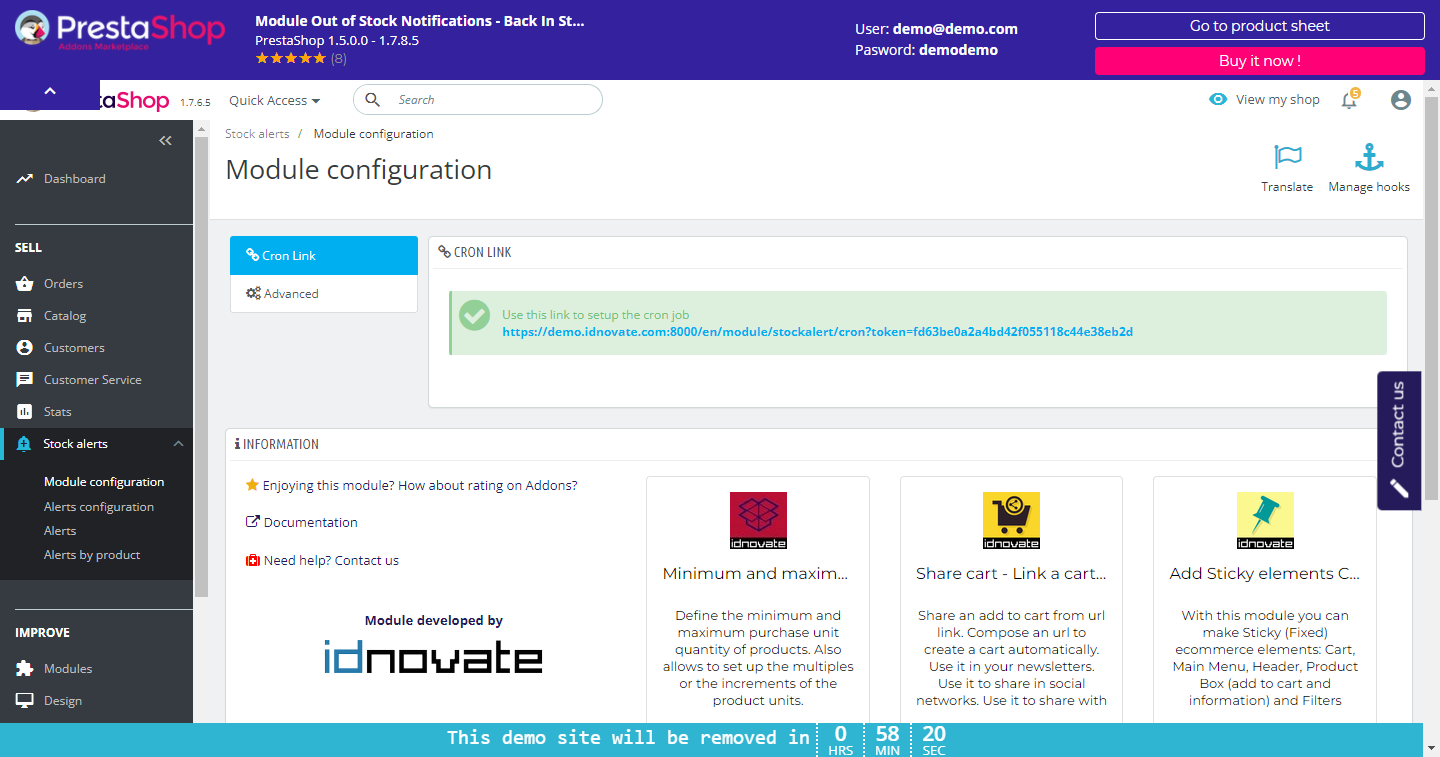Click the Dashboard trend icon
The height and width of the screenshot is (757, 1440).
[x=25, y=179]
